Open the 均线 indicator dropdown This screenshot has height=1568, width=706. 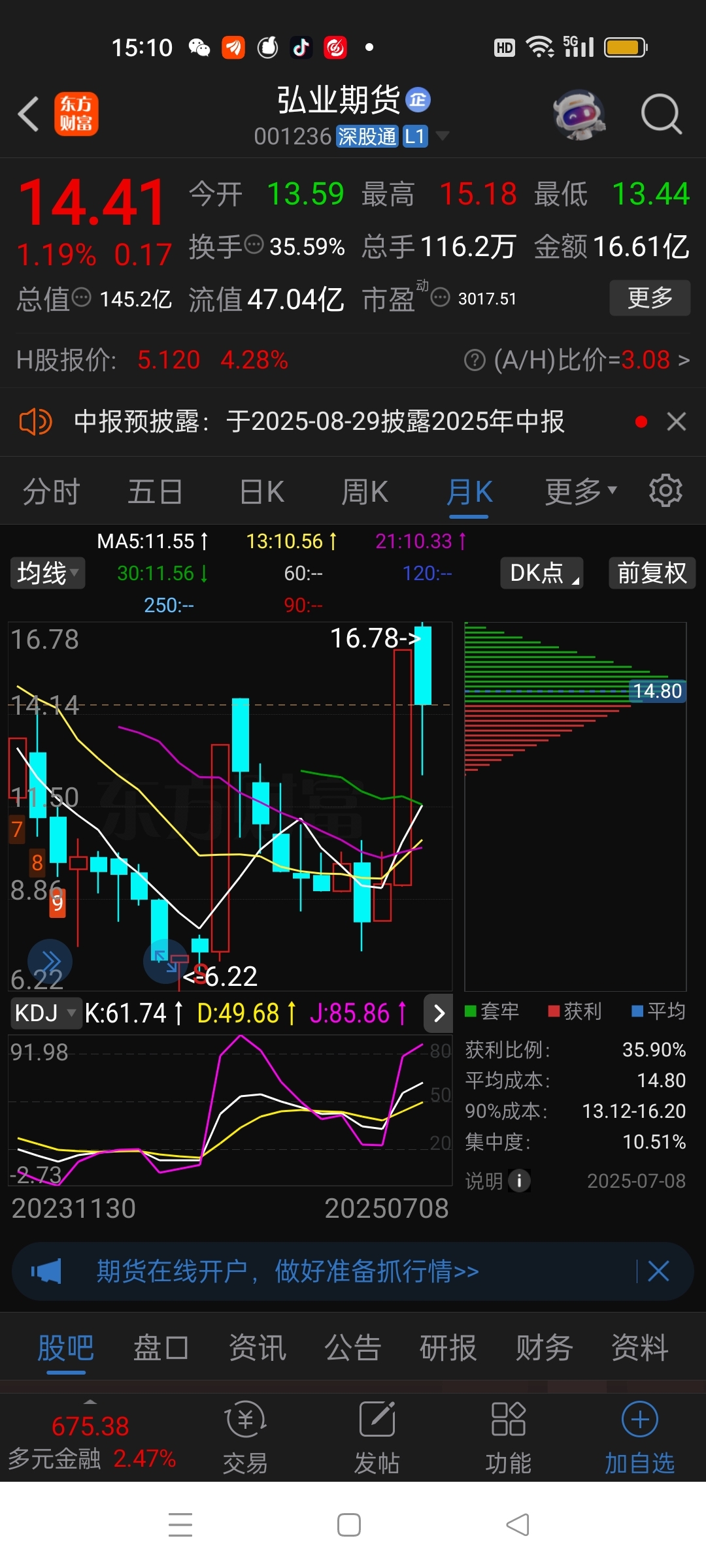click(x=48, y=573)
